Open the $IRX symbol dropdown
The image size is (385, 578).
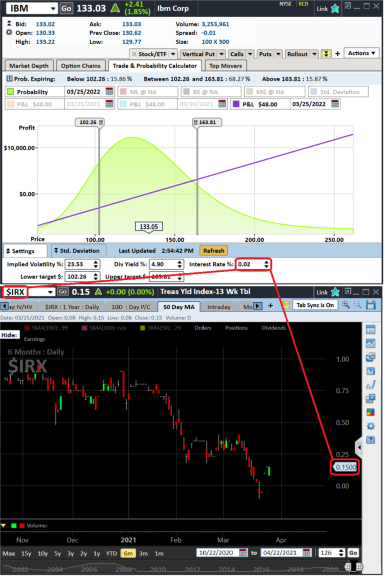[50, 292]
